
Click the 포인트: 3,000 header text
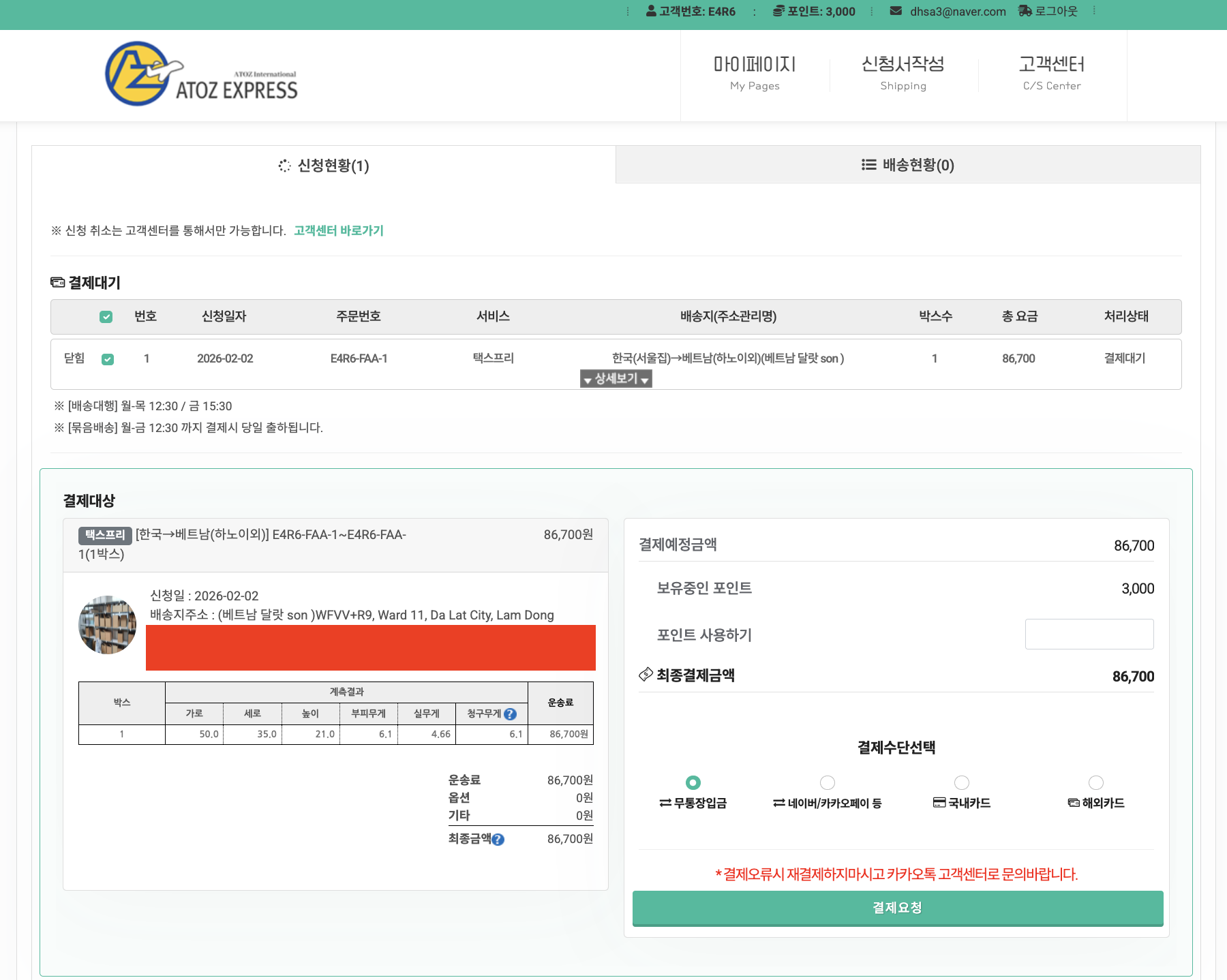coord(821,12)
